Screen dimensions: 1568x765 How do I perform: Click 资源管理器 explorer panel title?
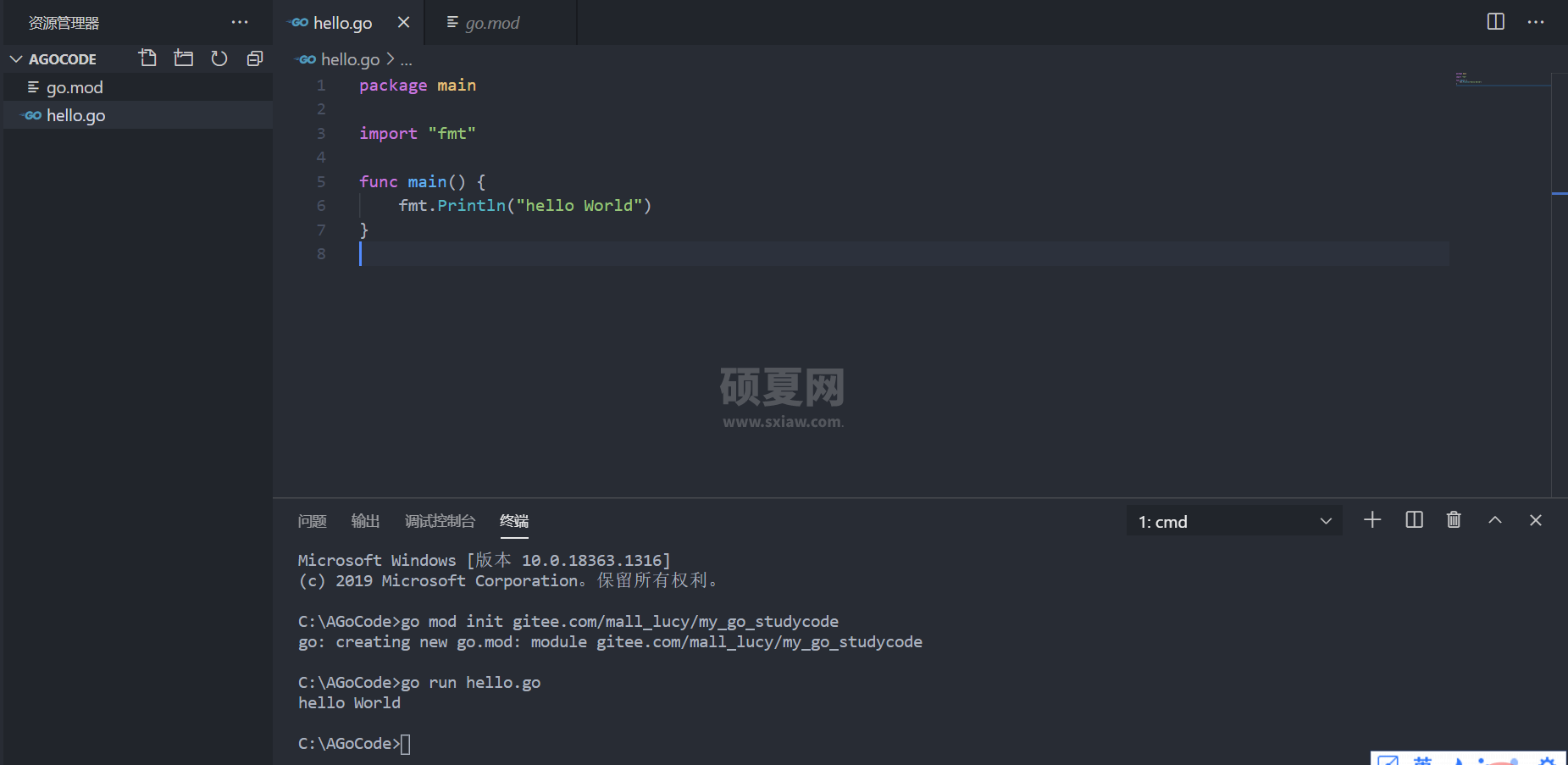coord(64,23)
